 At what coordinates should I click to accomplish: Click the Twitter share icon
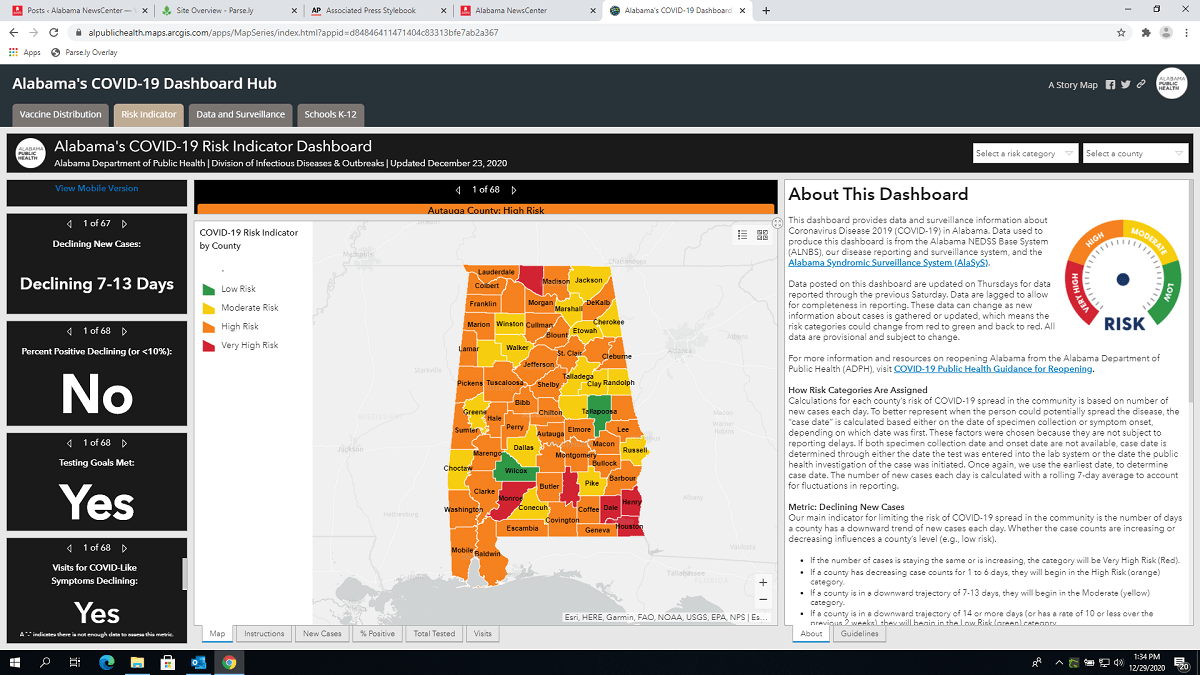(1126, 85)
